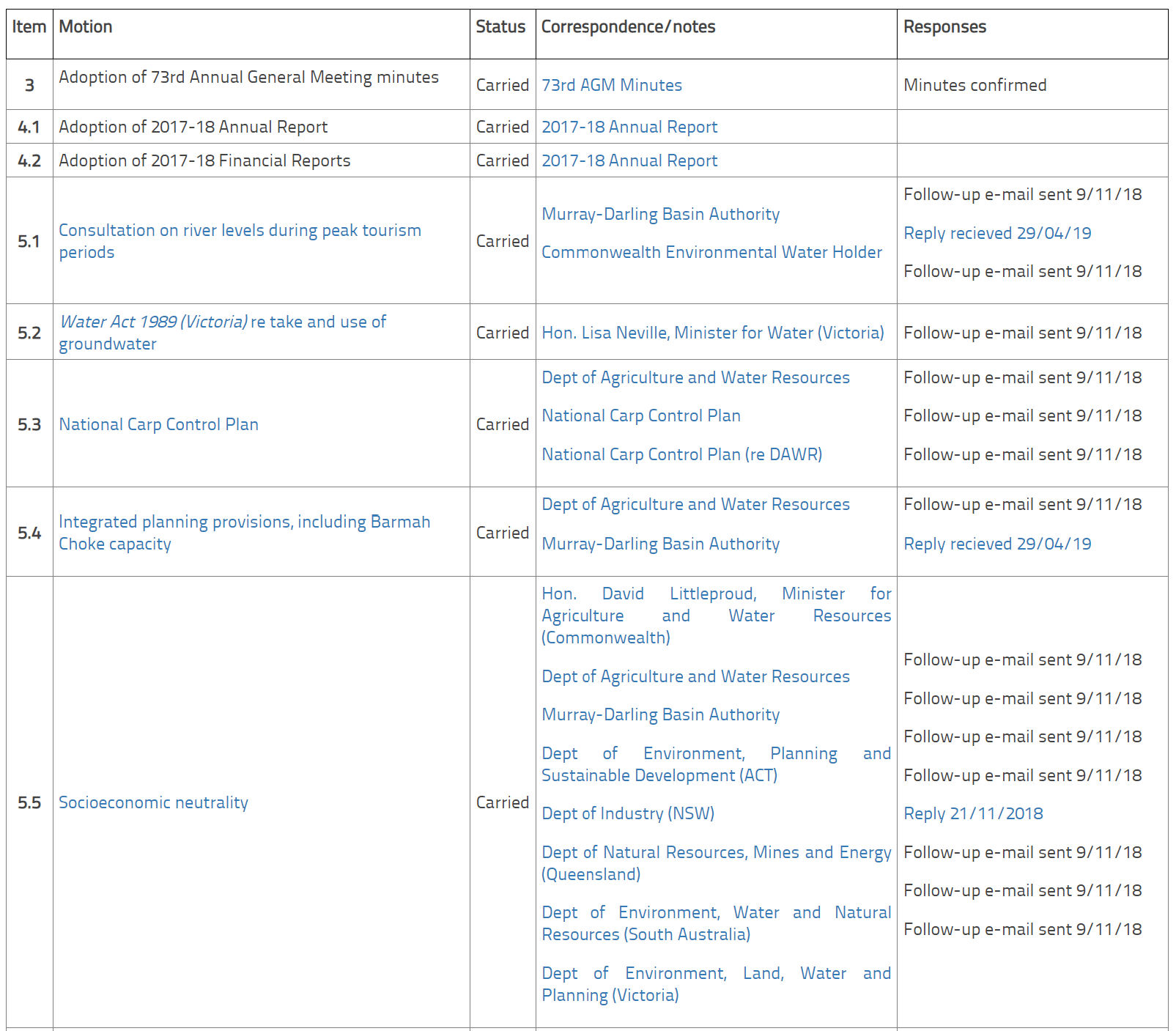Open Reply 21/11/2018 link
The image size is (1176, 1031).
point(973,813)
